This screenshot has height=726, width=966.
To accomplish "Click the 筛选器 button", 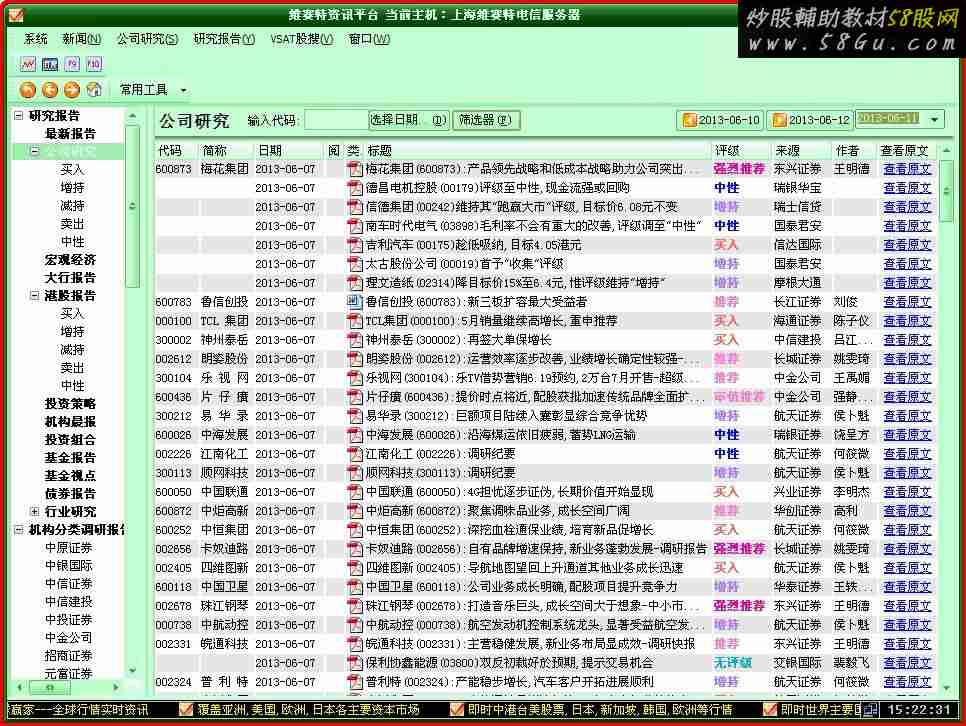I will [x=486, y=120].
